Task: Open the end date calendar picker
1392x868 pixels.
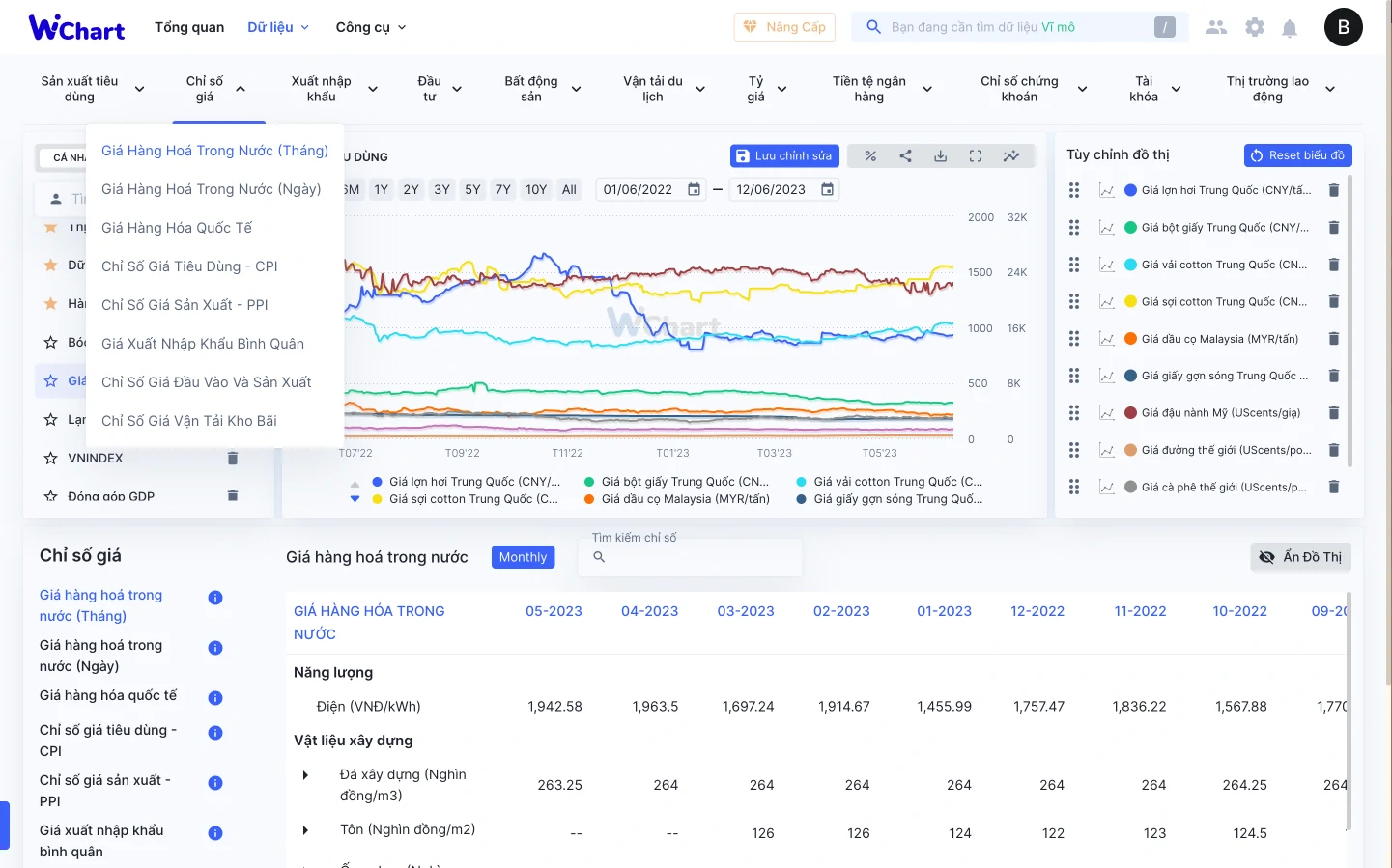Action: (827, 189)
